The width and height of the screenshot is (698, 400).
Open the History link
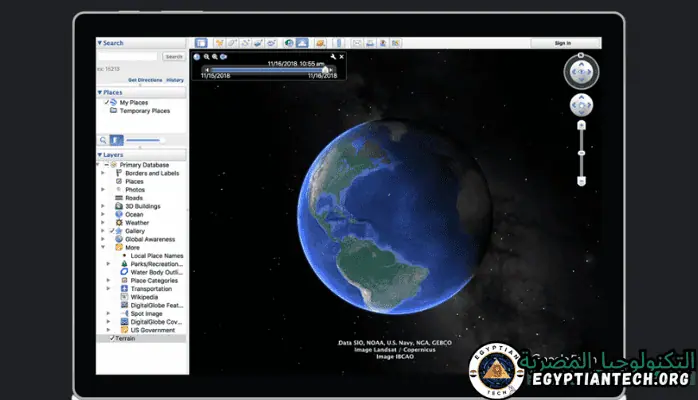(175, 79)
